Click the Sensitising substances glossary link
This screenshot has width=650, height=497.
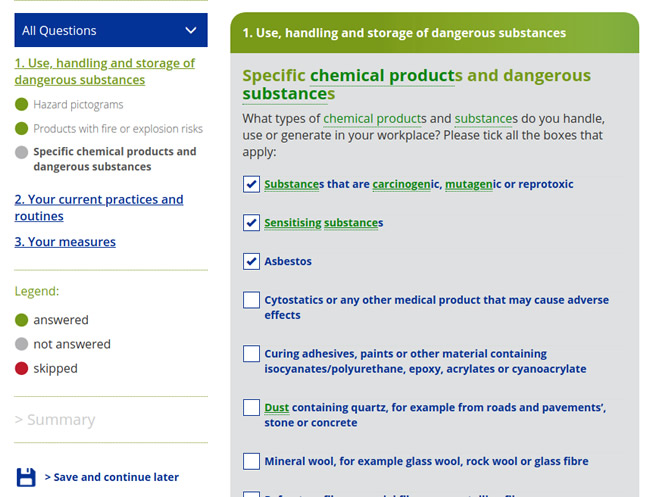tap(323, 222)
